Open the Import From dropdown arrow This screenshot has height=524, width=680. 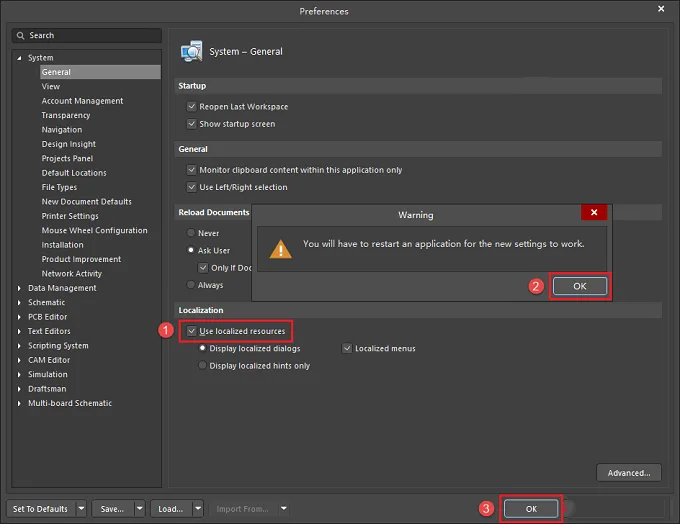tap(284, 508)
